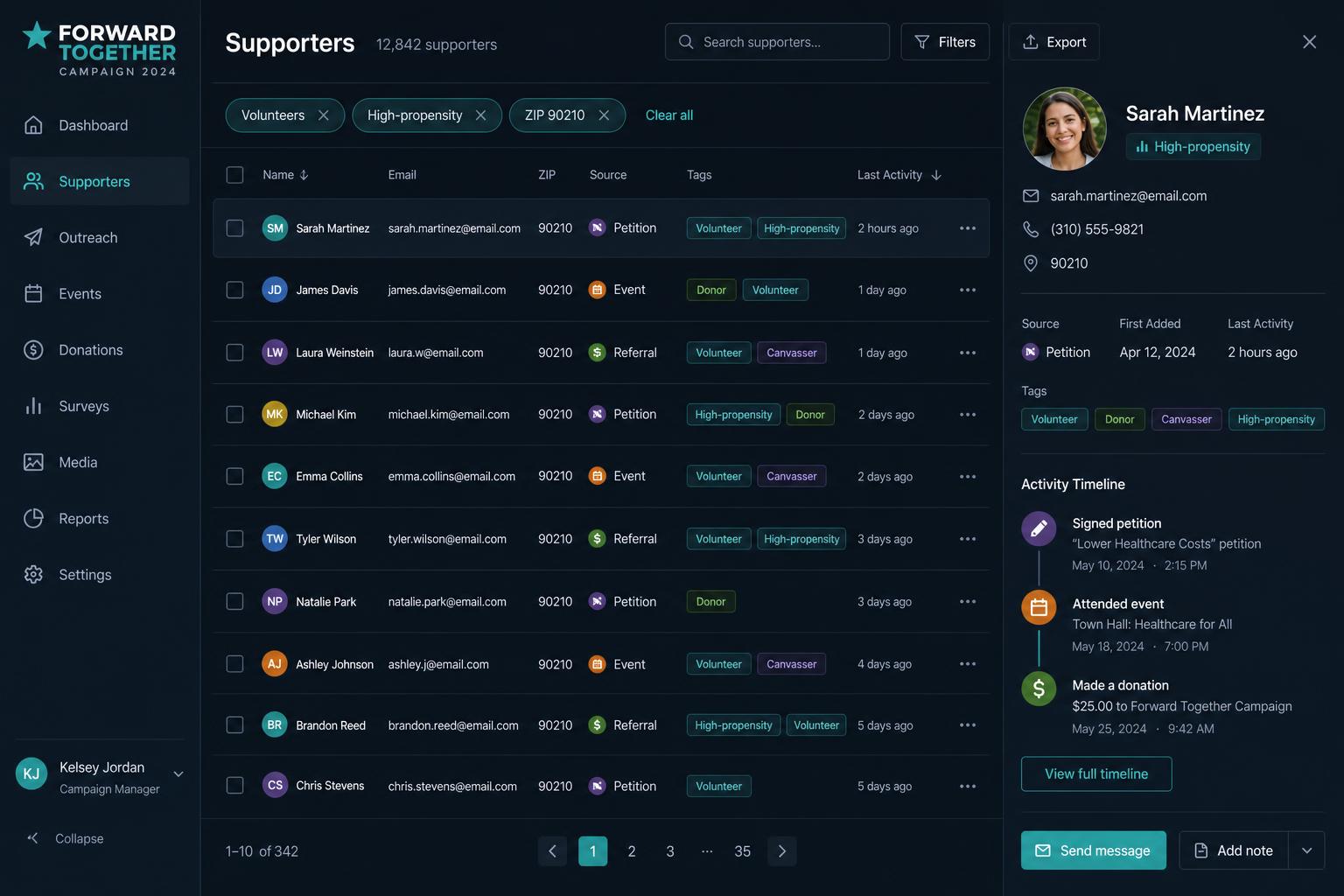
Task: Check the box for Sarah Martinez
Action: pos(234,228)
